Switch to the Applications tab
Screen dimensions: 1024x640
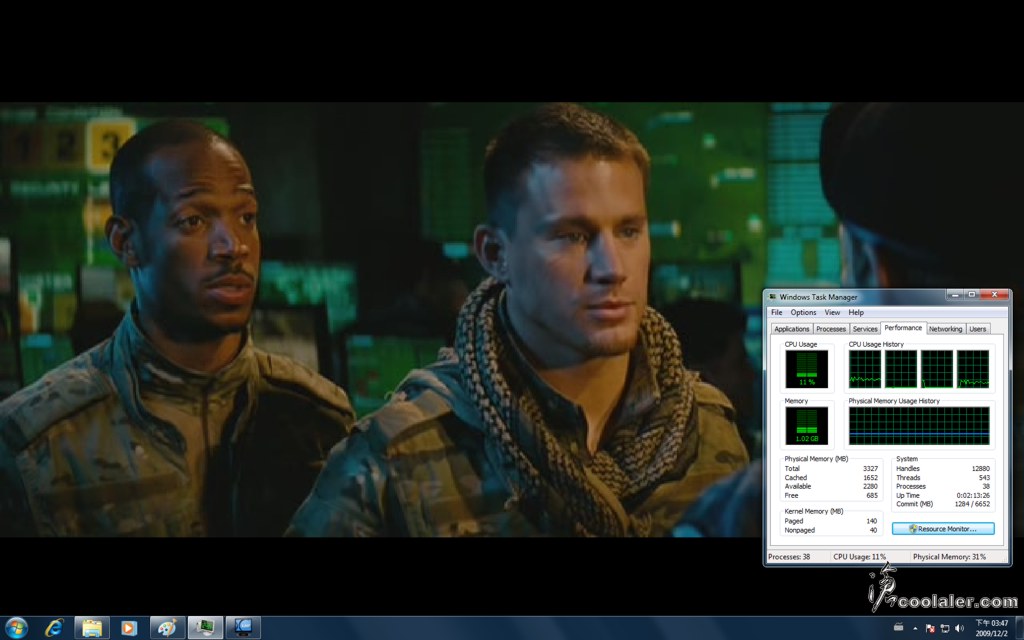792,328
